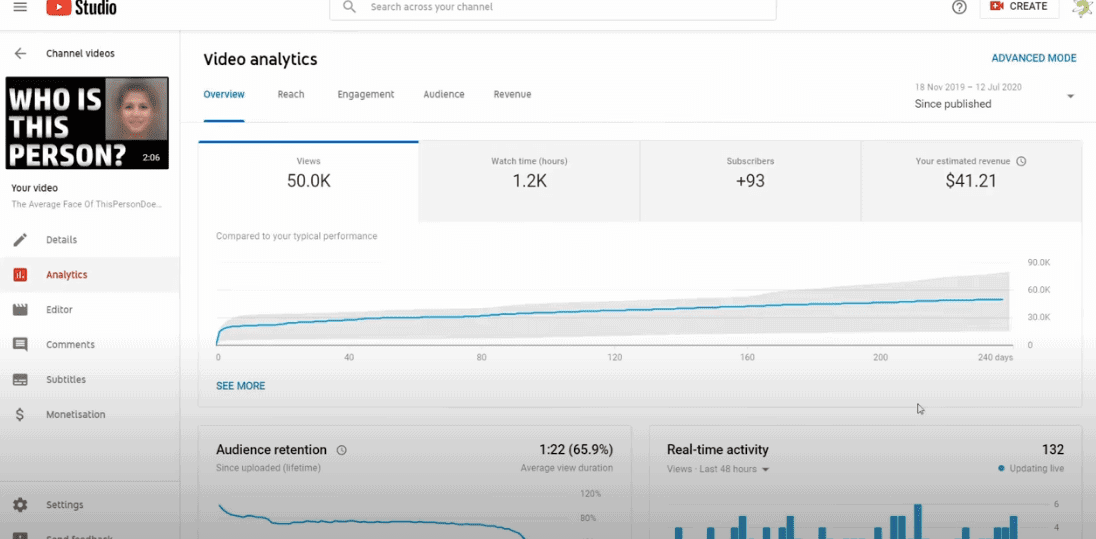The height and width of the screenshot is (539, 1096).
Task: Click the 1:22 (65.9%) average view duration
Action: pos(576,450)
